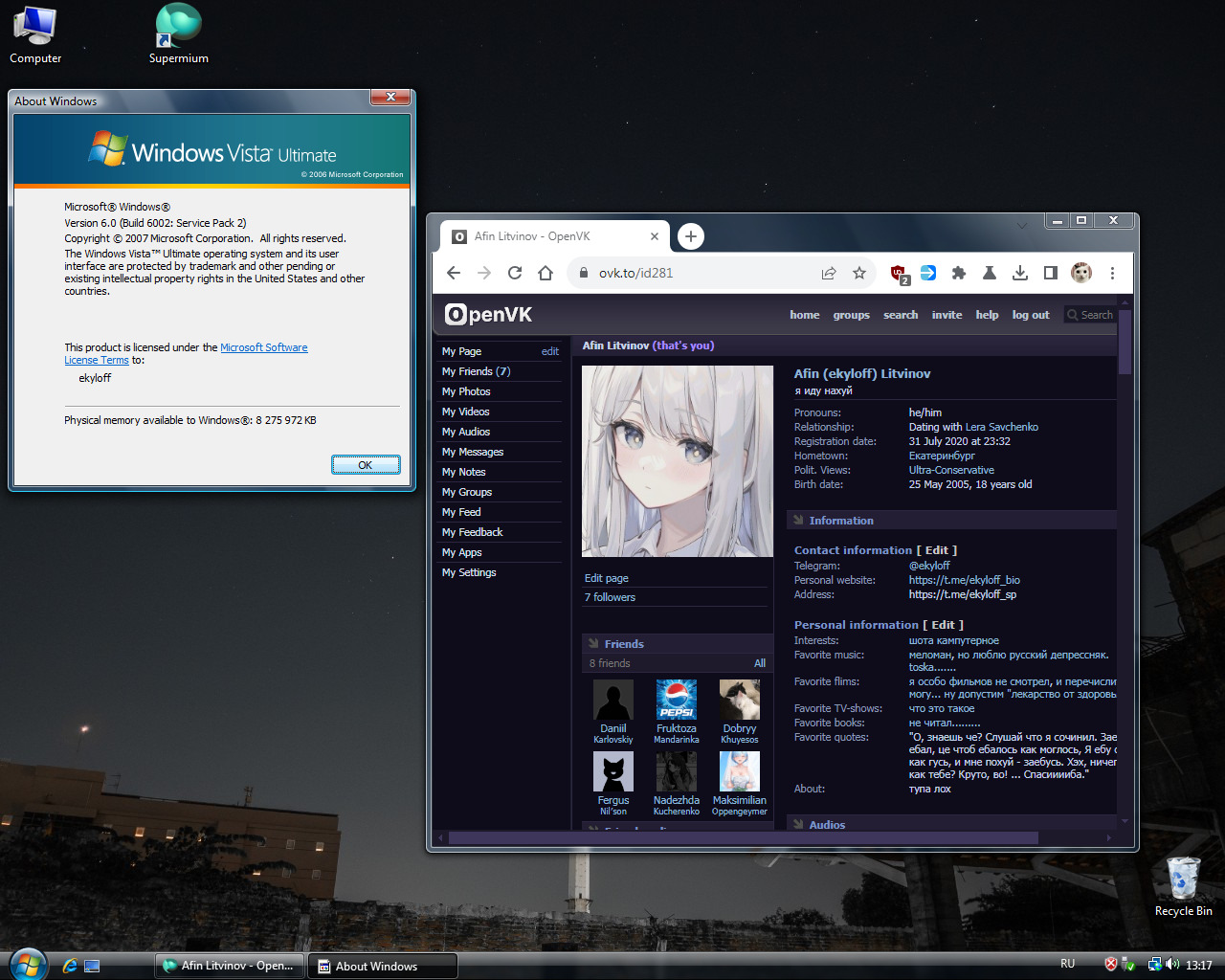This screenshot has height=980, width=1225.
Task: Bookmark this page with the star
Action: pyautogui.click(x=859, y=273)
